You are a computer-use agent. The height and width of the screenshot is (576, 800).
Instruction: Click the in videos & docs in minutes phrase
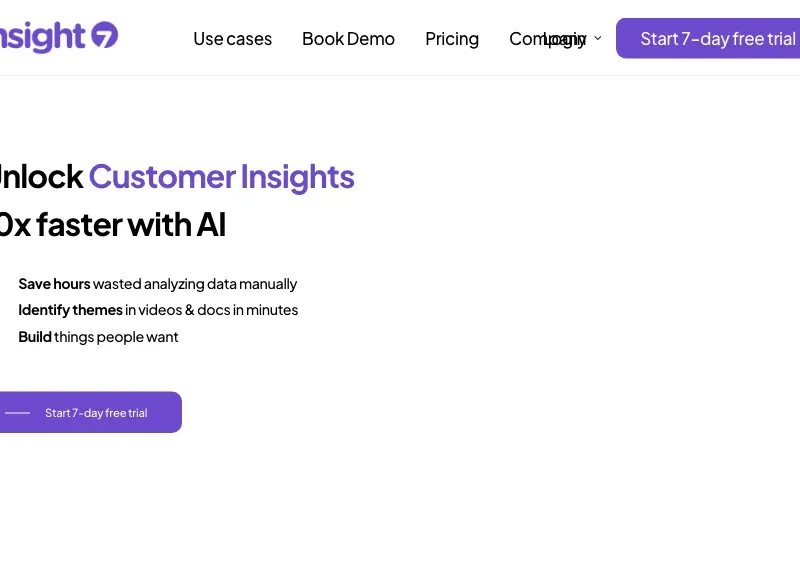212,310
